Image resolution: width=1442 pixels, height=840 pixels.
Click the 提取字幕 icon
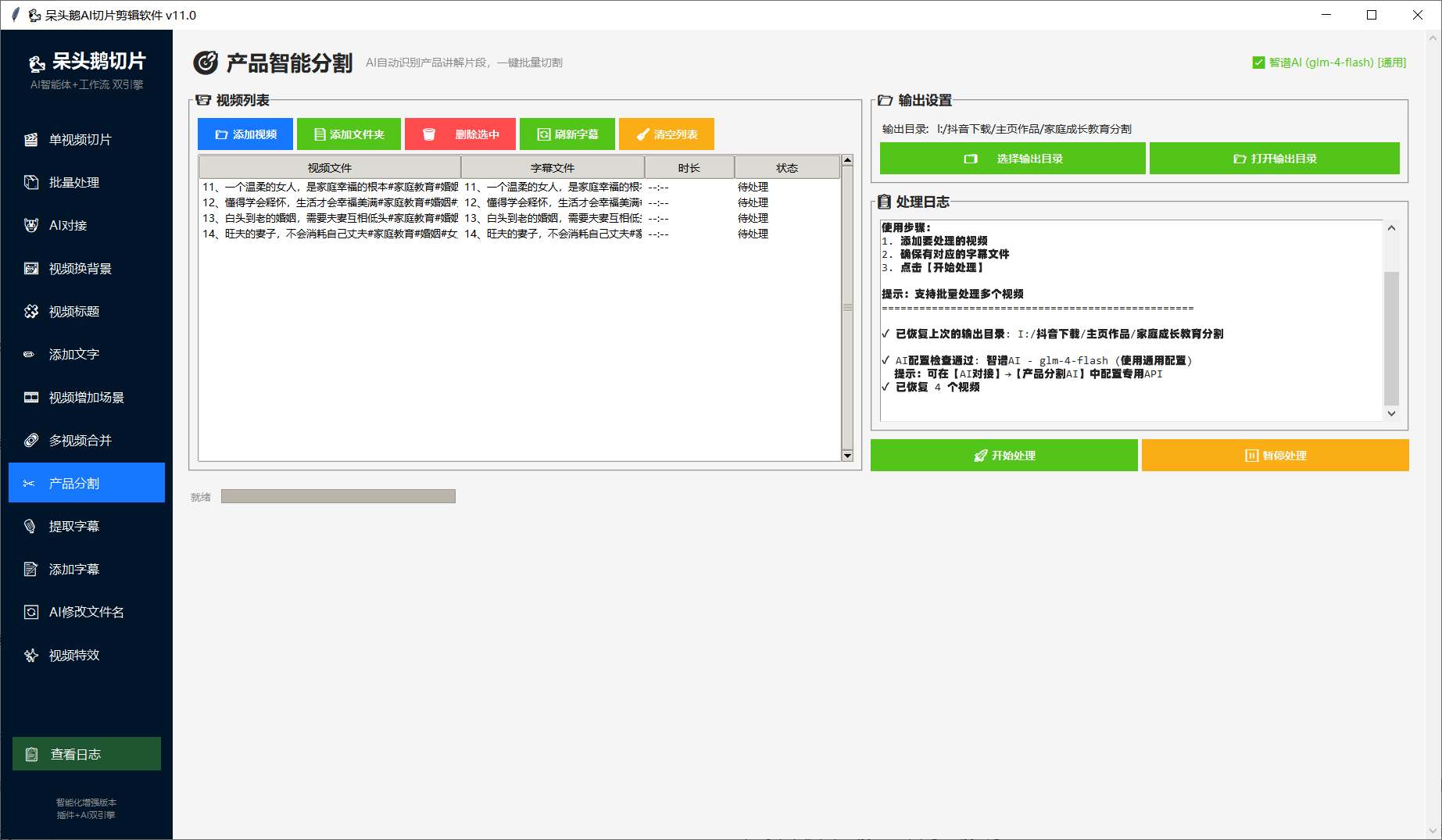(30, 526)
